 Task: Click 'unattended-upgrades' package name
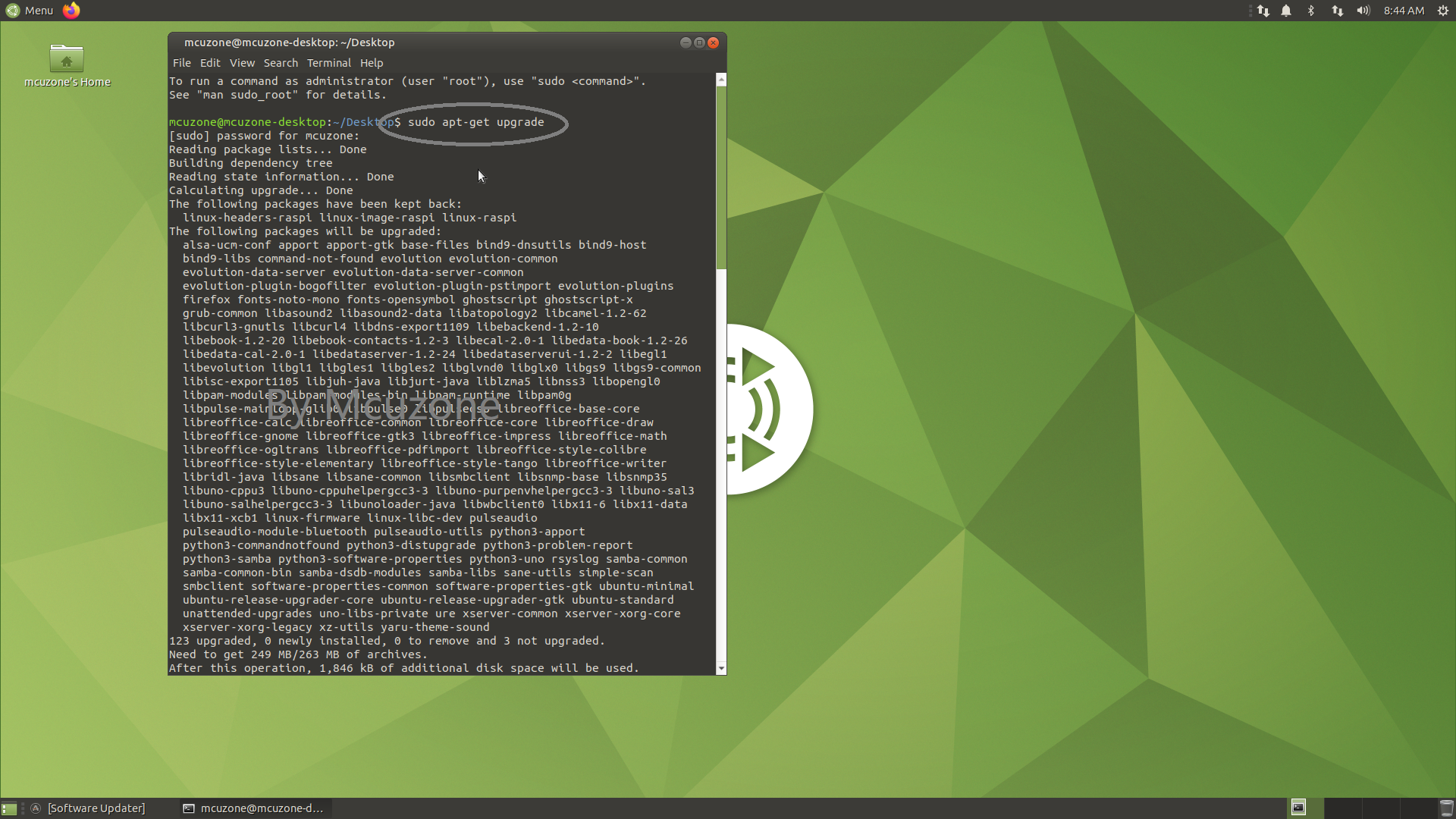(x=247, y=613)
